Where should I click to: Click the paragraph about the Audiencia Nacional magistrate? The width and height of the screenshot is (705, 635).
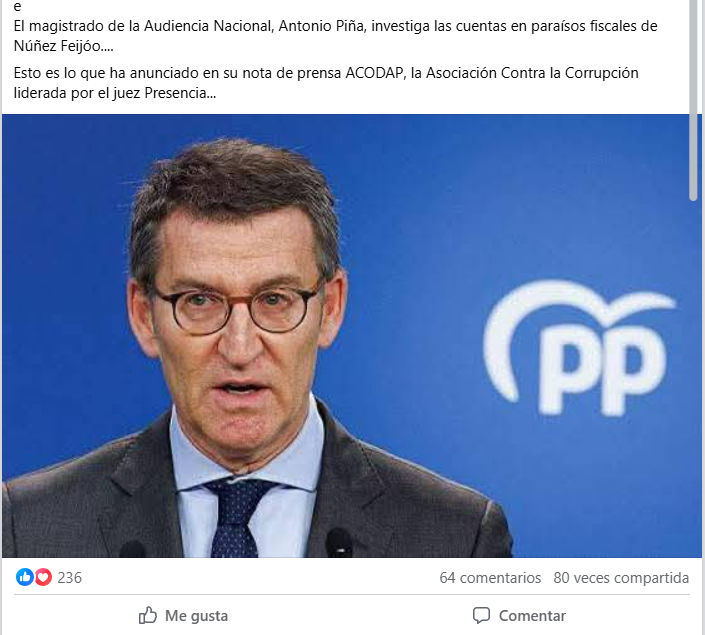tap(335, 36)
